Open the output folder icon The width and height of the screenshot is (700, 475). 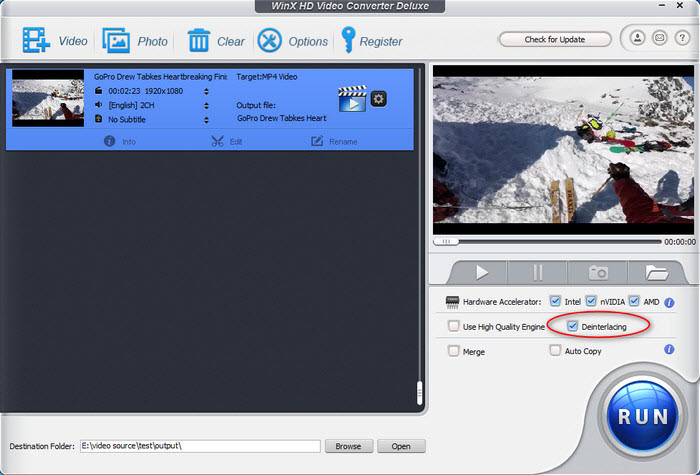[656, 272]
